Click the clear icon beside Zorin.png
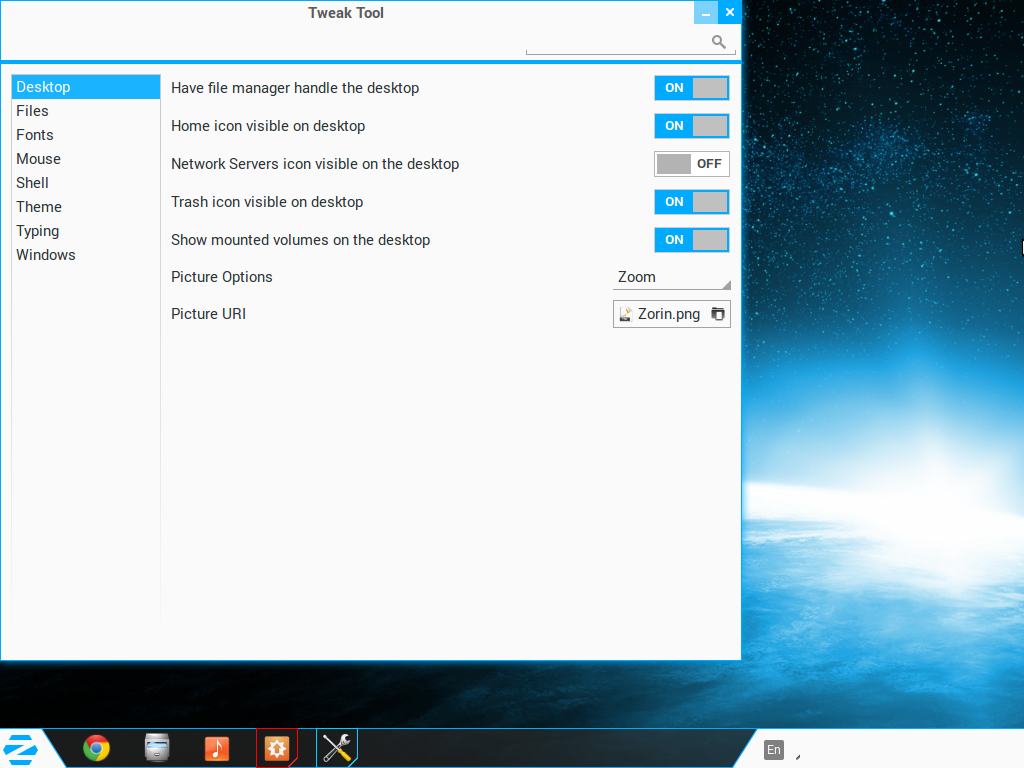This screenshot has height=768, width=1024. [717, 314]
